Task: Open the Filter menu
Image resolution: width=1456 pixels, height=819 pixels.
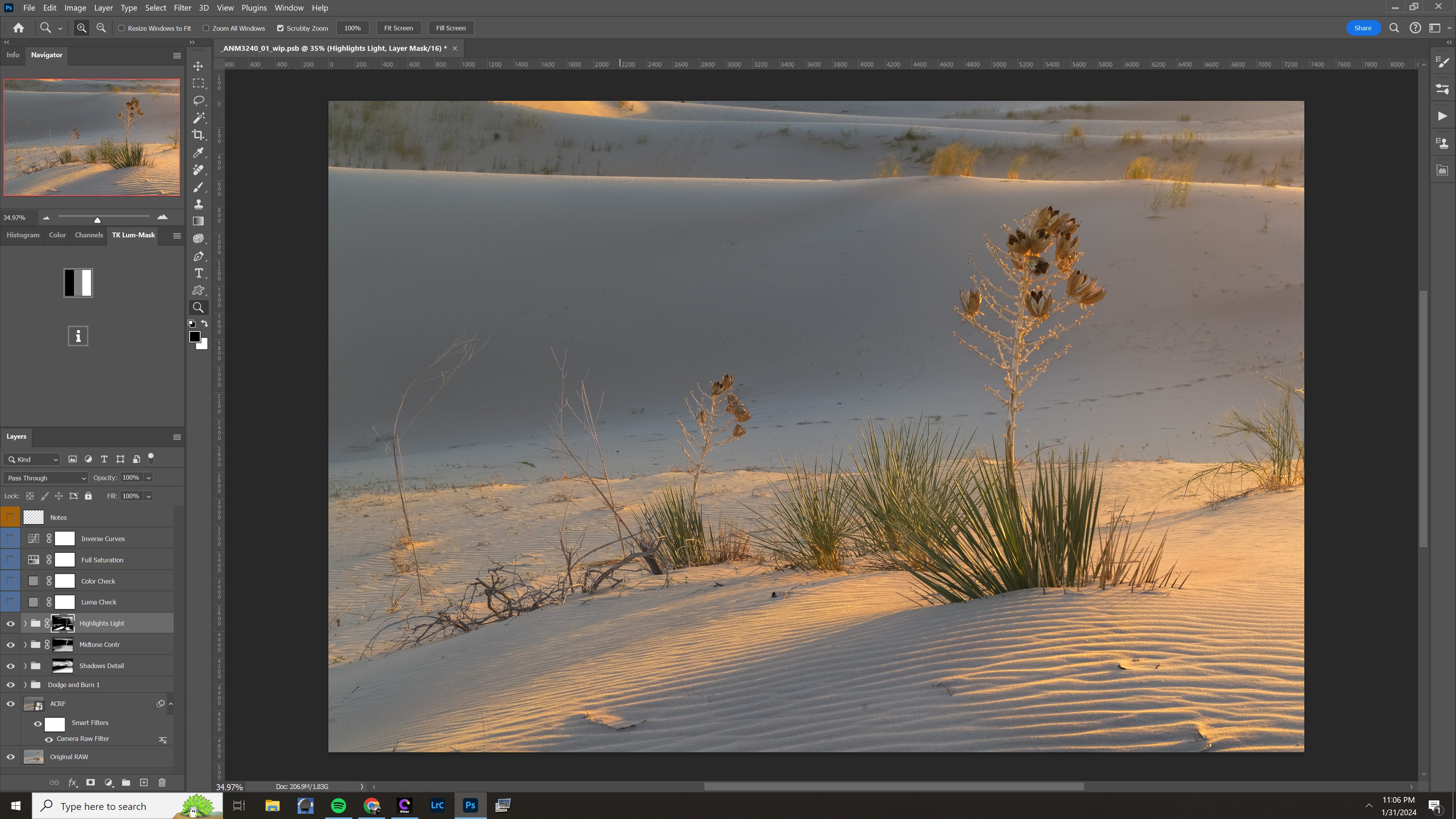Action: click(182, 8)
